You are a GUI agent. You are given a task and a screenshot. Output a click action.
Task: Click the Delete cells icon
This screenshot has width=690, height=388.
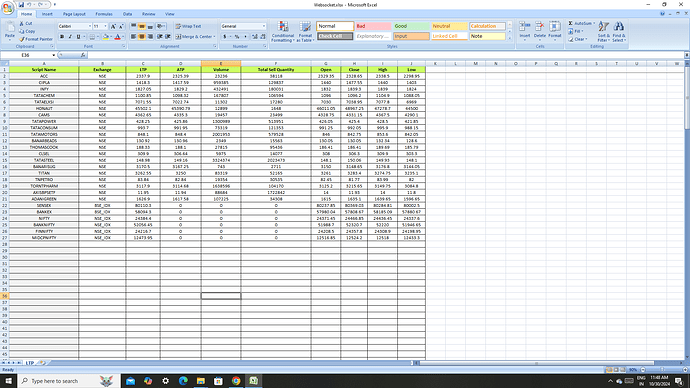coord(540,27)
